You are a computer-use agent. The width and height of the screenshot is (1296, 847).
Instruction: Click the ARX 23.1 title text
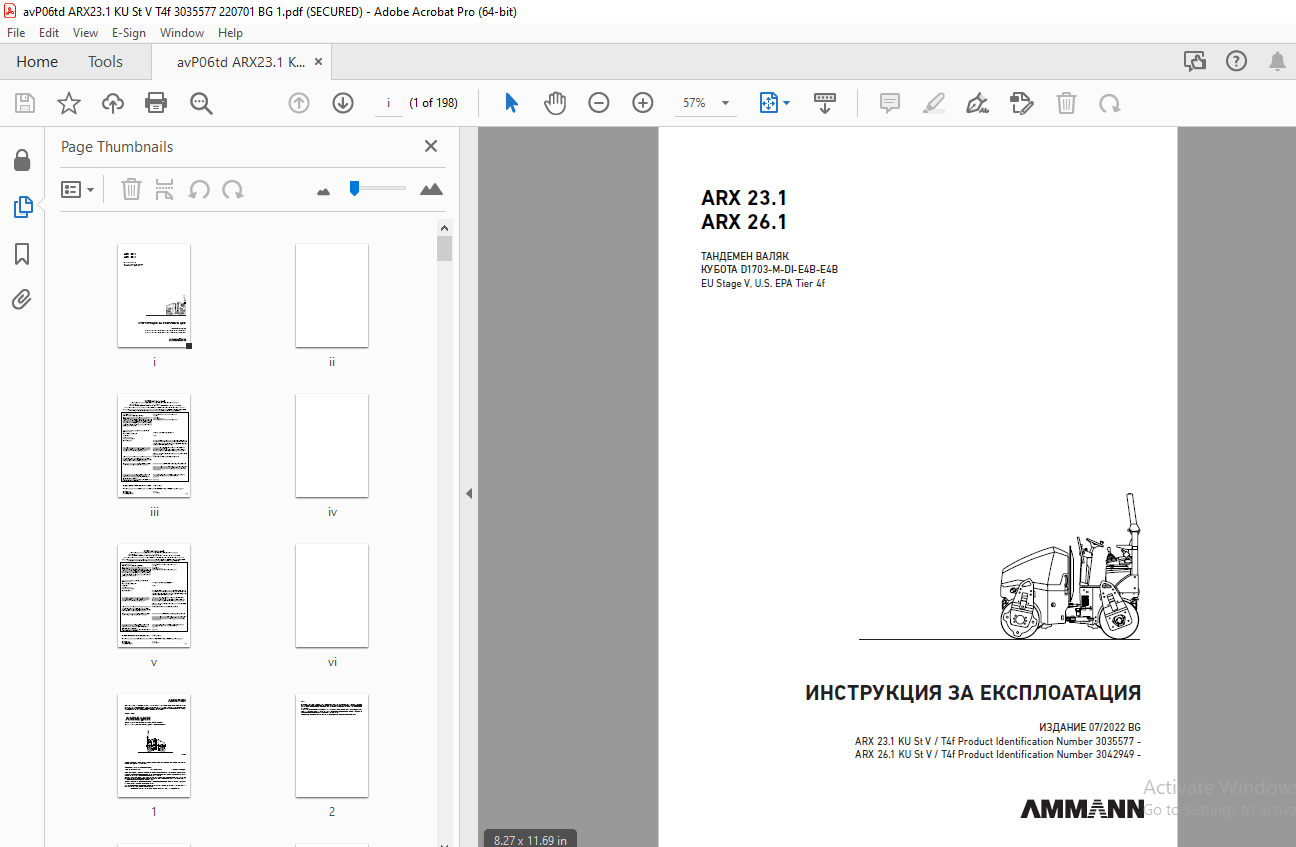[x=744, y=198]
